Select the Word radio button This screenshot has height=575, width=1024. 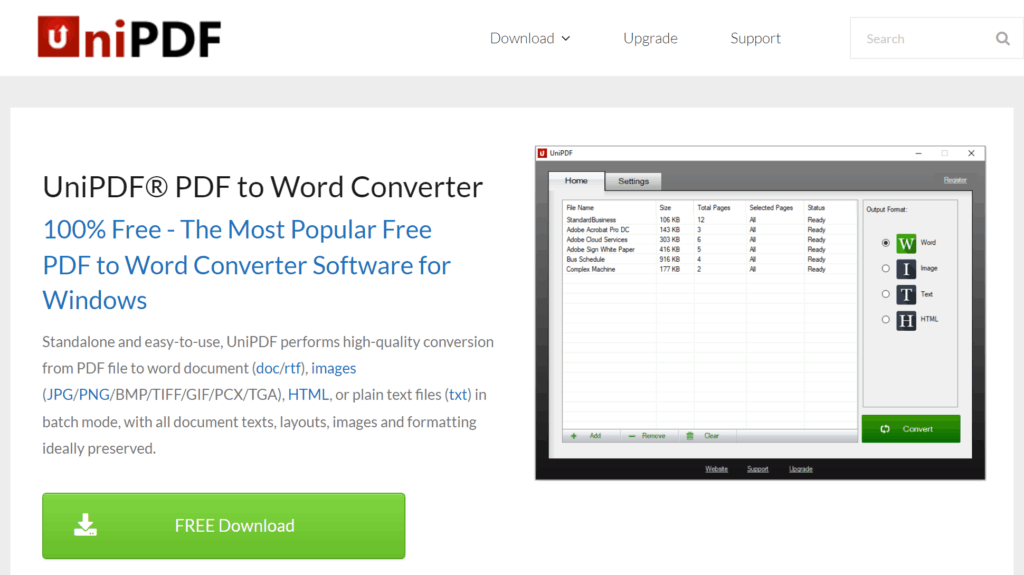[x=886, y=243]
